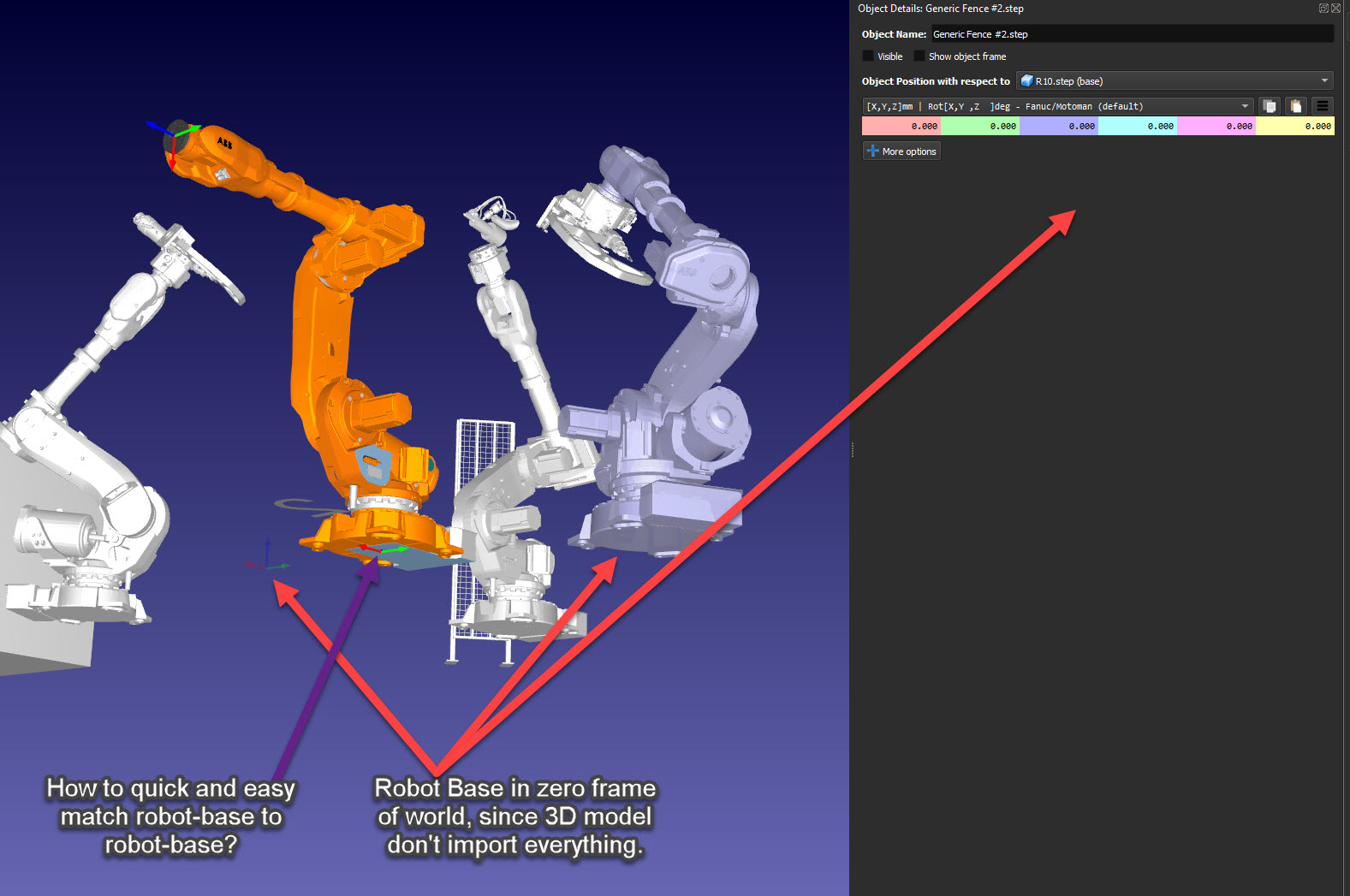
Task: Click the cyan X rotation value field
Action: [1138, 126]
